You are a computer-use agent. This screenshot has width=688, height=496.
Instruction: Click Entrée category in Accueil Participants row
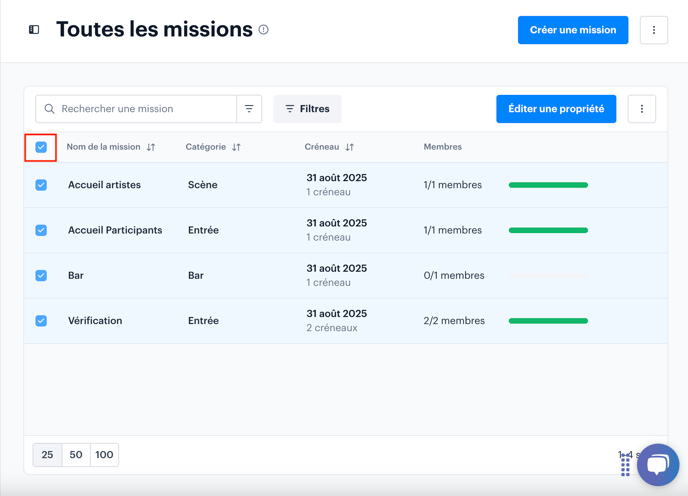[203, 230]
